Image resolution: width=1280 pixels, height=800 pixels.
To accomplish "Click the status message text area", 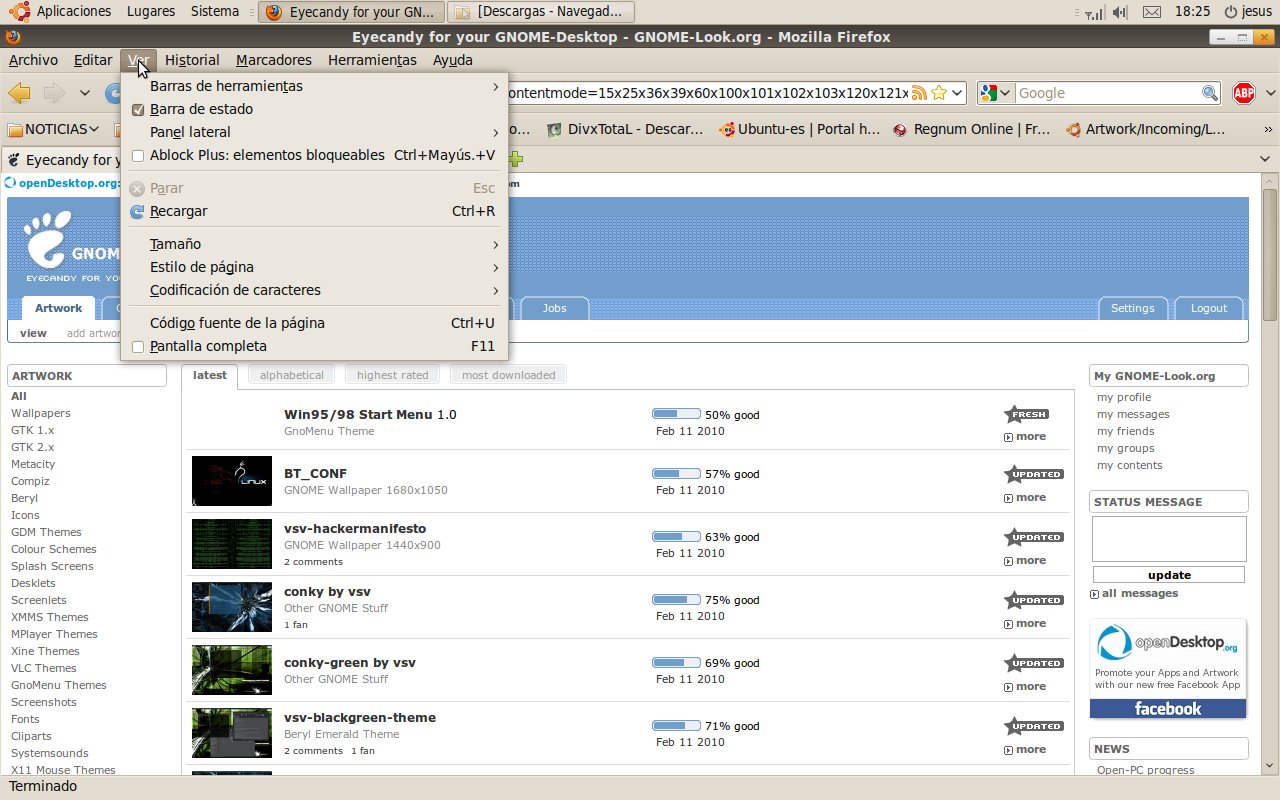I will 1169,539.
